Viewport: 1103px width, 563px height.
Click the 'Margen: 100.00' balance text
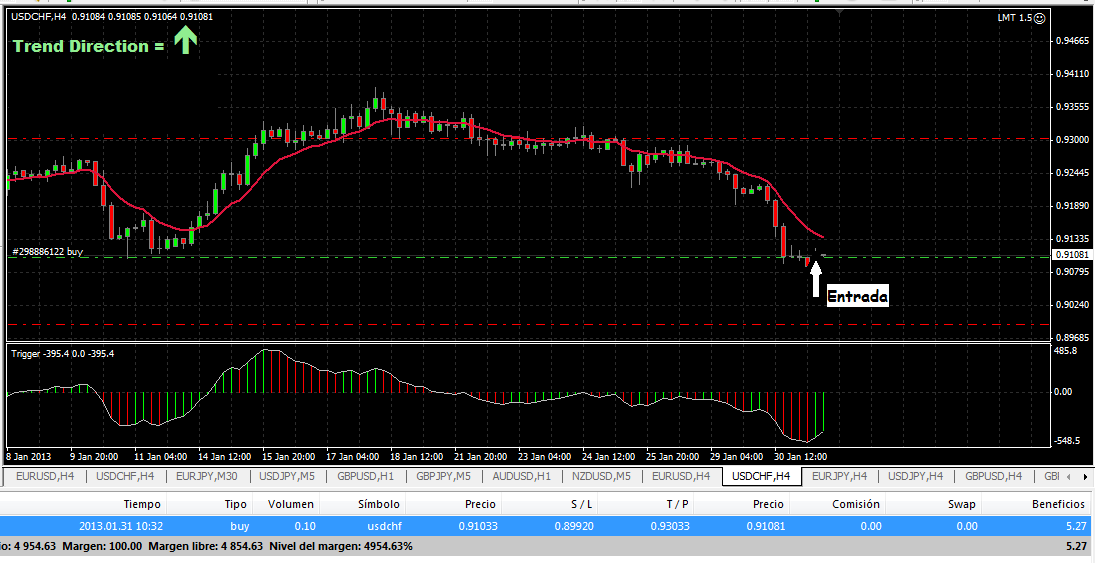pyautogui.click(x=102, y=546)
